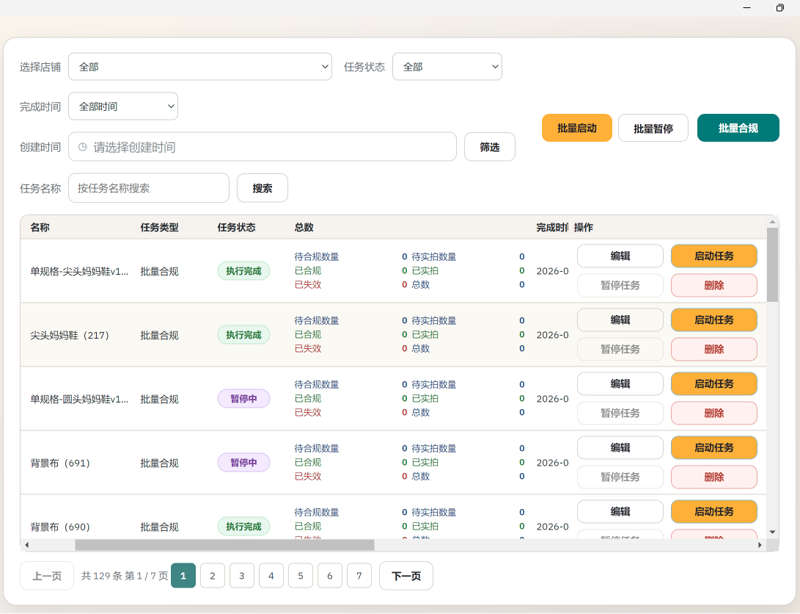Pause the 单规格-圆头妈妈鞋v1 task
The height and width of the screenshot is (614, 800).
click(620, 413)
